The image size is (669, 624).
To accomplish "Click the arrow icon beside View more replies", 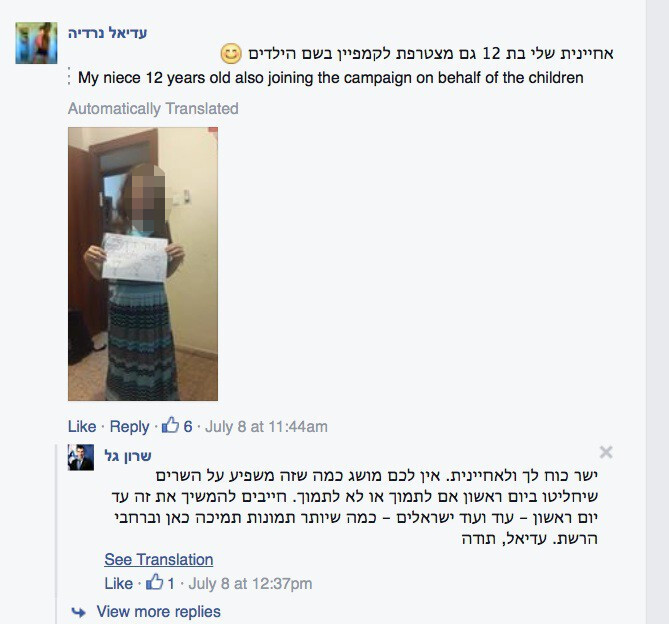I will 79,612.
